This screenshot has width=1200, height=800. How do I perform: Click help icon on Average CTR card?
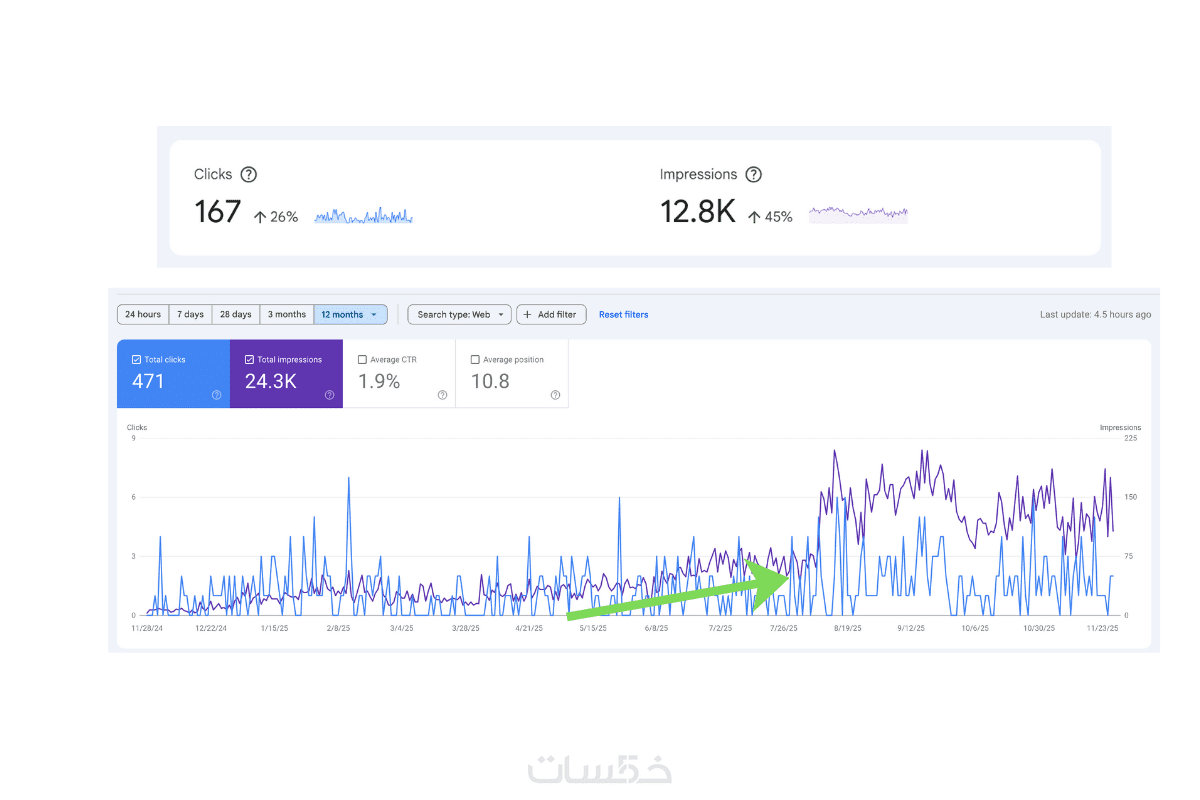pos(442,395)
